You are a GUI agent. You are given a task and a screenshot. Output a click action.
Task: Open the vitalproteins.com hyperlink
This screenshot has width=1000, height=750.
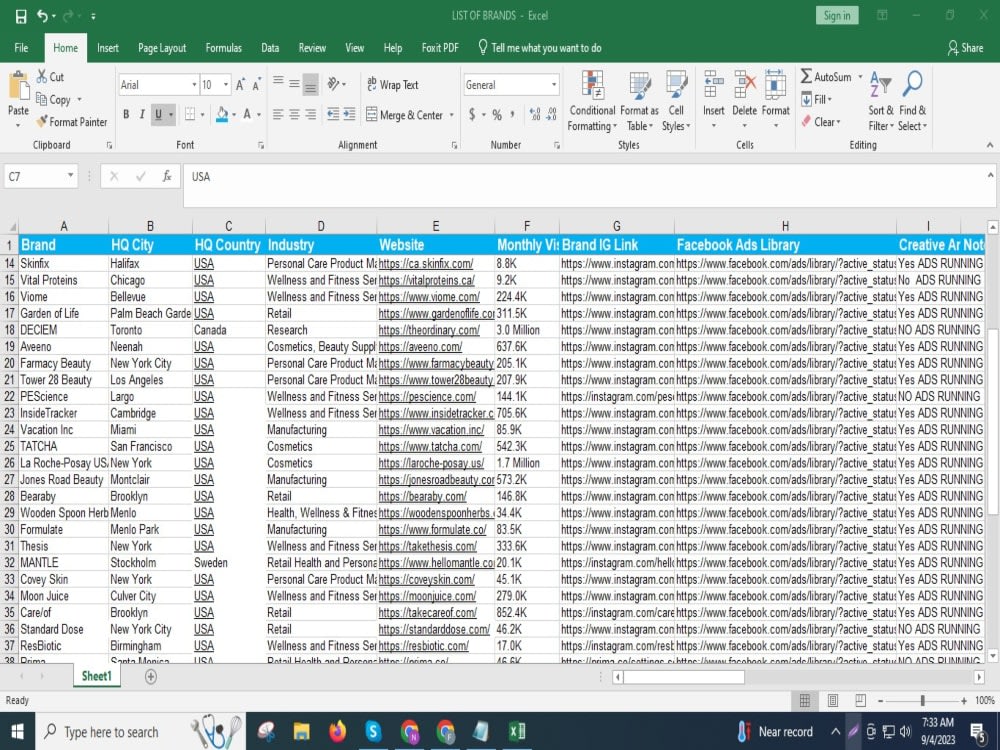(425, 280)
